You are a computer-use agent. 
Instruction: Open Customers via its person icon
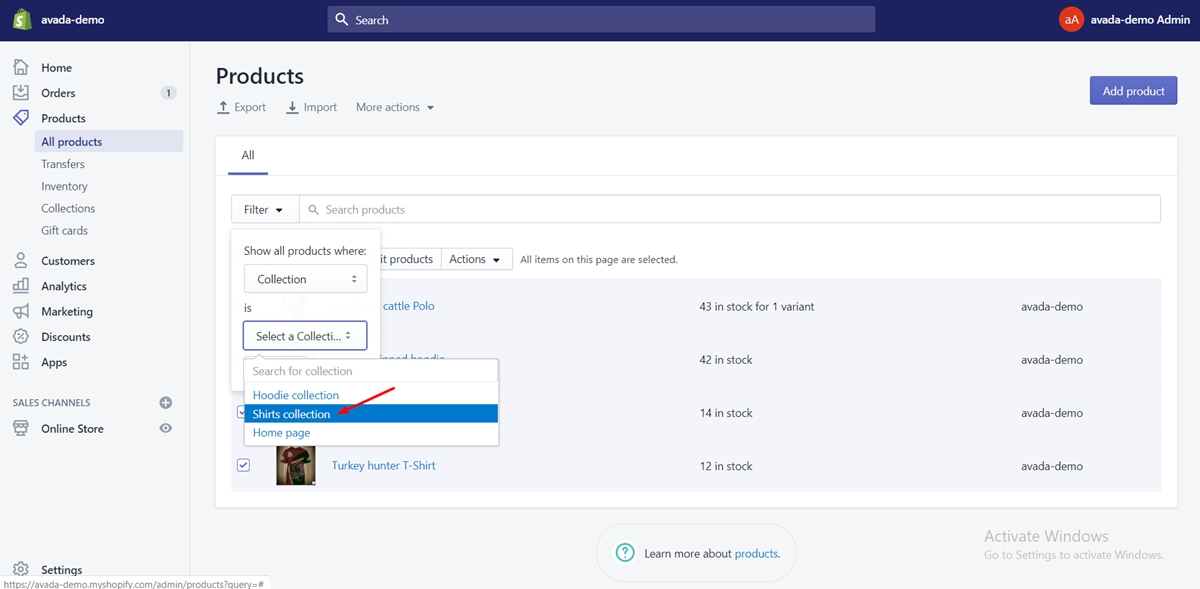click(21, 261)
